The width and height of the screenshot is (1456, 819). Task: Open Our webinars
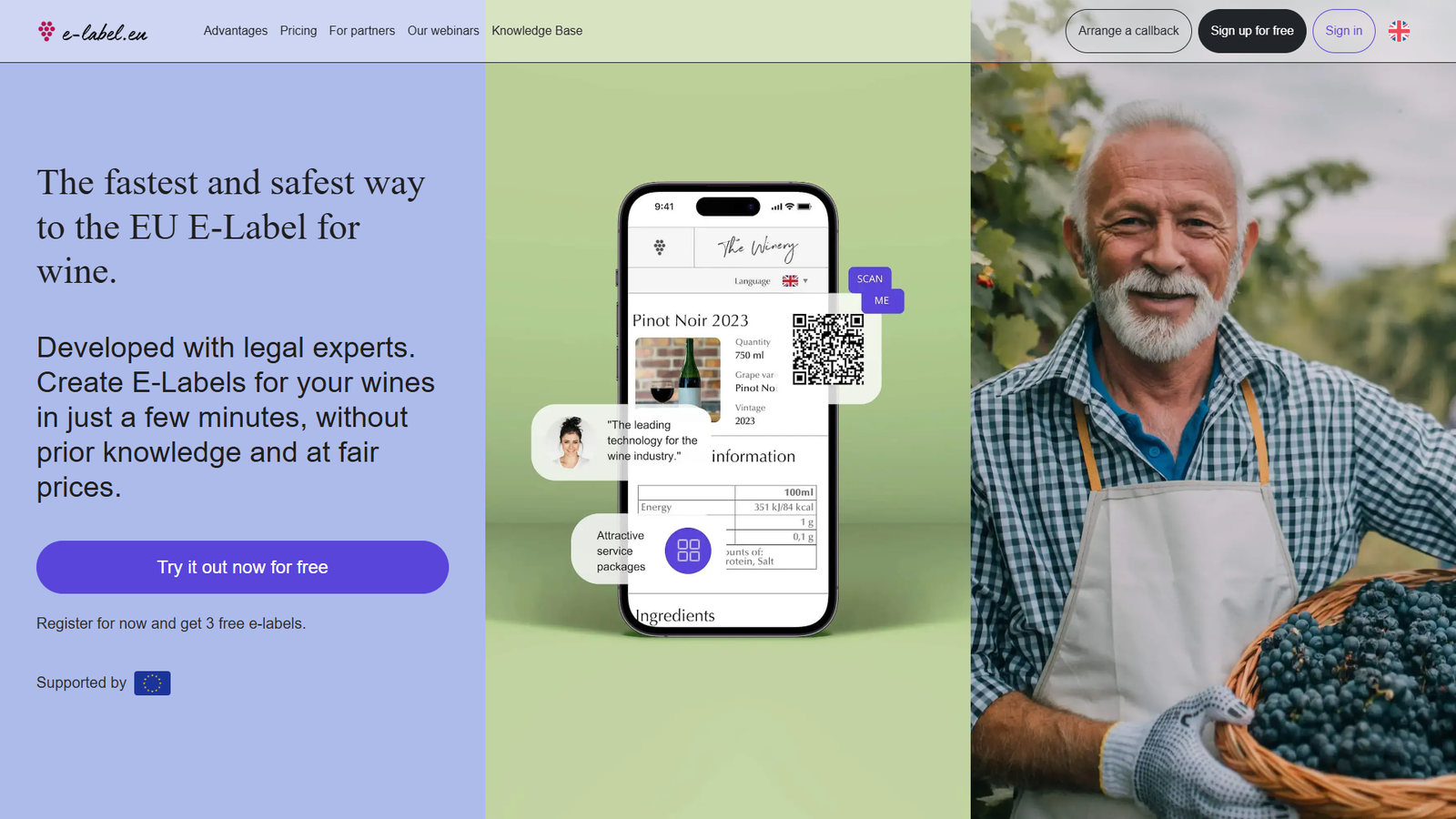click(443, 31)
